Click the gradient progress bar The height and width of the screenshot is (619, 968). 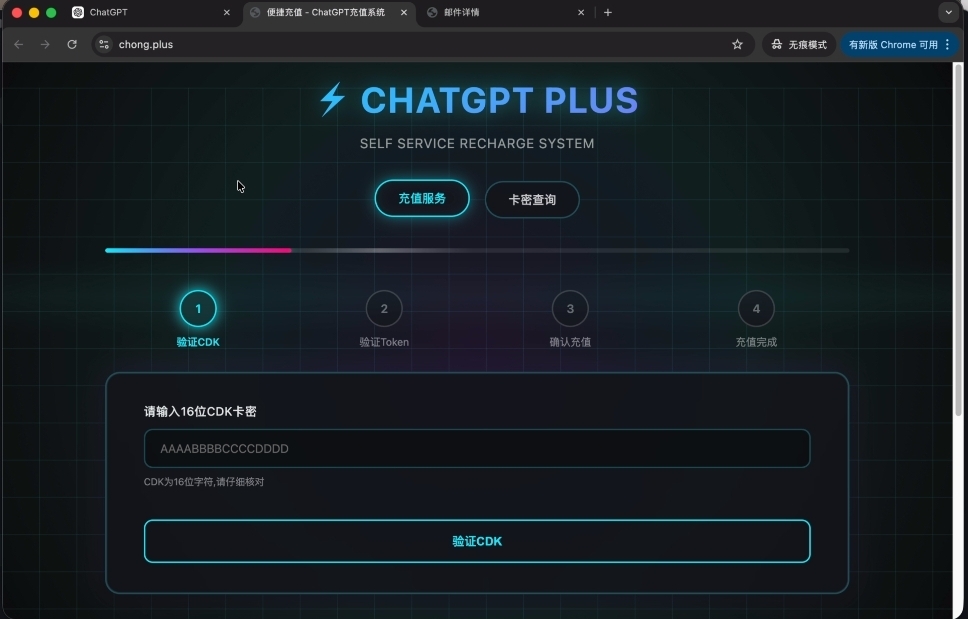point(476,250)
